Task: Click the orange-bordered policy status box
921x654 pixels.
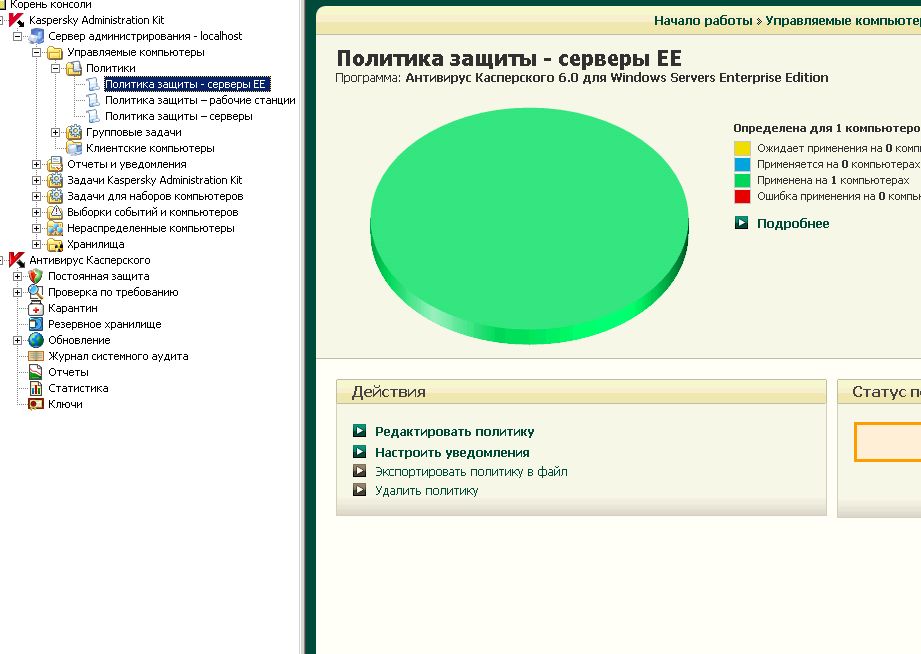Action: coord(888,441)
